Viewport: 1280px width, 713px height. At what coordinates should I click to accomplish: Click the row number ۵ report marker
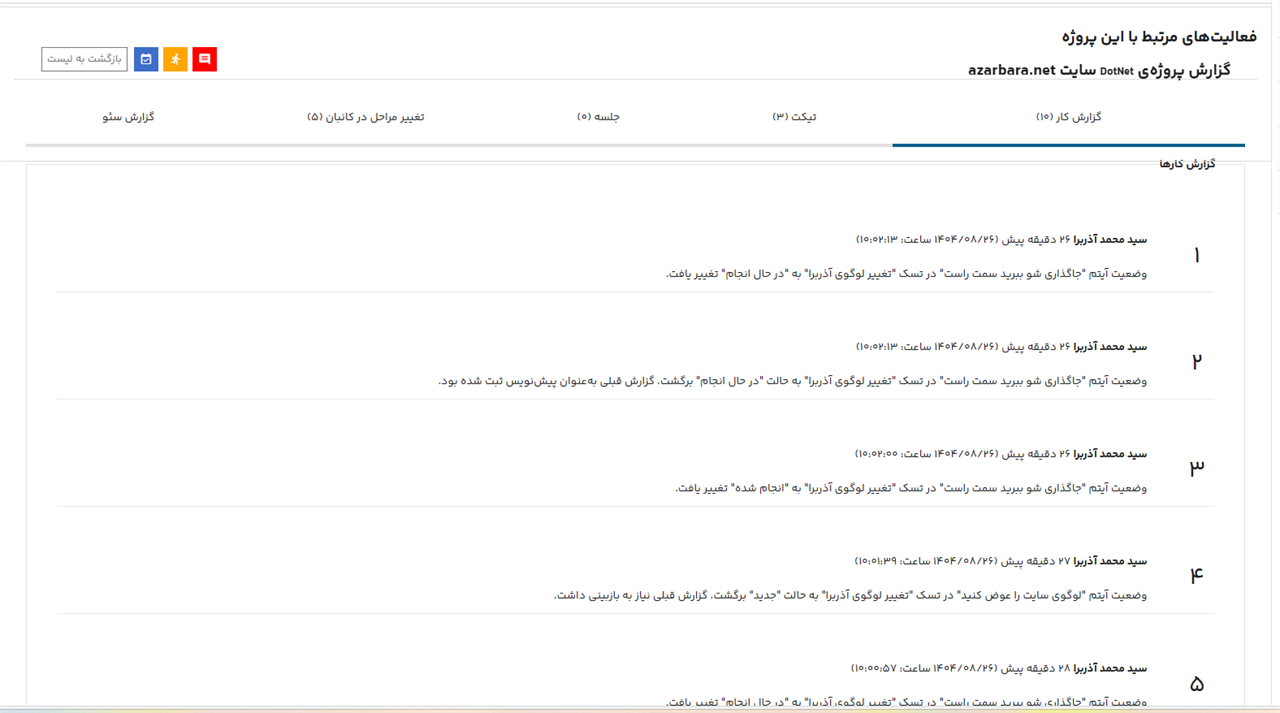point(1196,684)
